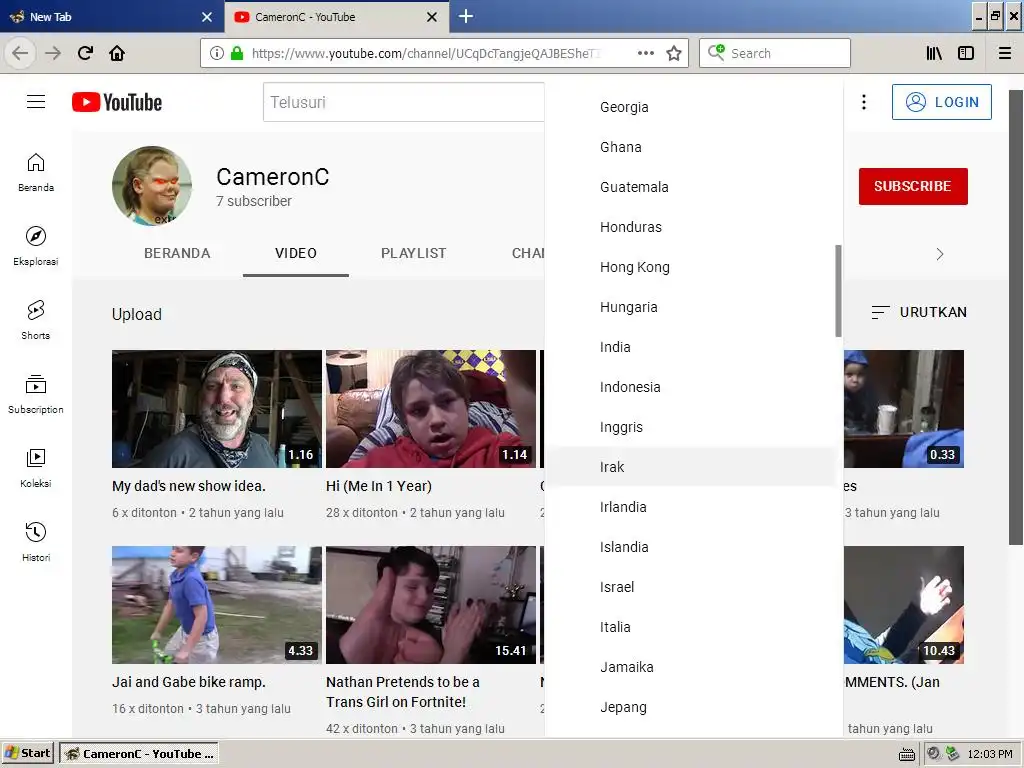The height and width of the screenshot is (768, 1024).
Task: Open the URUTKAN sort dropdown
Action: (919, 312)
